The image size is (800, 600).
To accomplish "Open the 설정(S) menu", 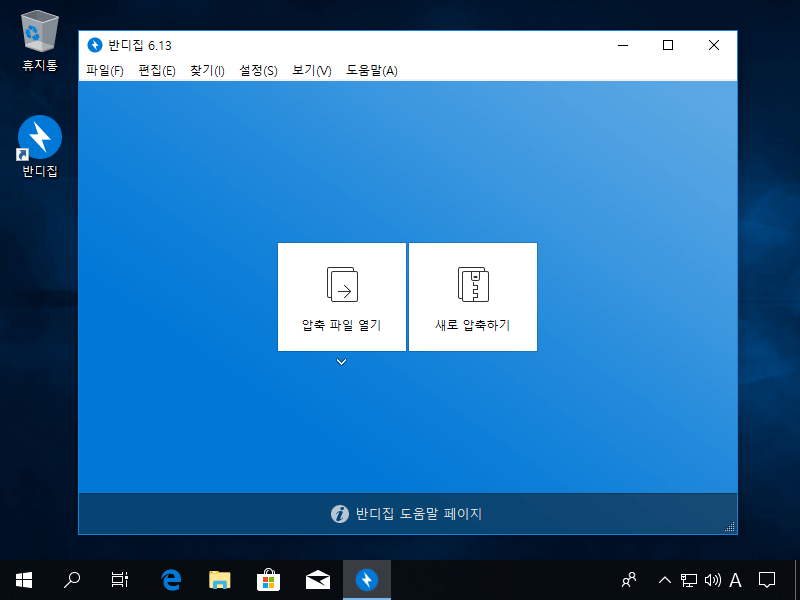I will click(258, 71).
